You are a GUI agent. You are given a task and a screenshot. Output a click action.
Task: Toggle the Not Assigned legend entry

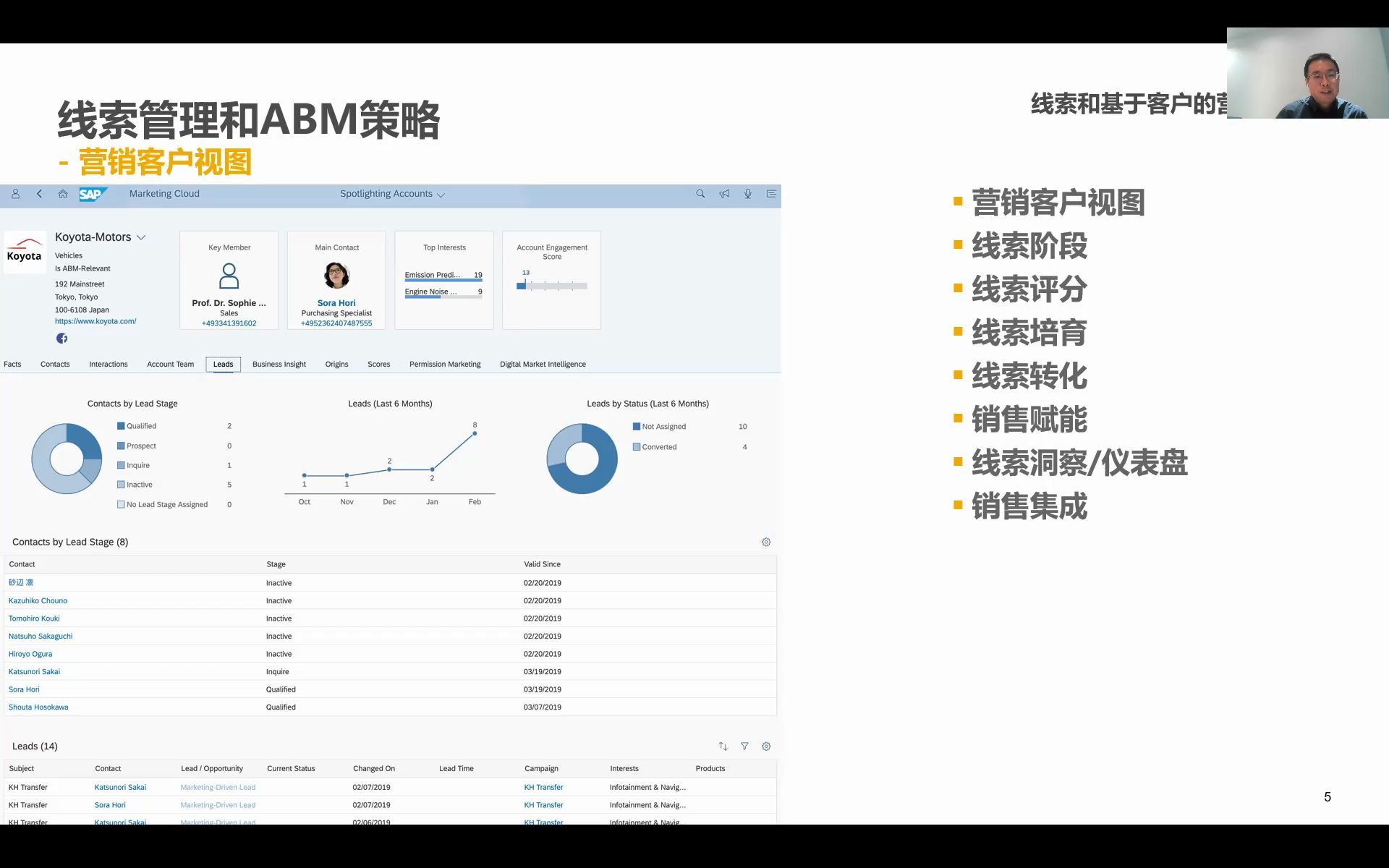click(x=662, y=426)
